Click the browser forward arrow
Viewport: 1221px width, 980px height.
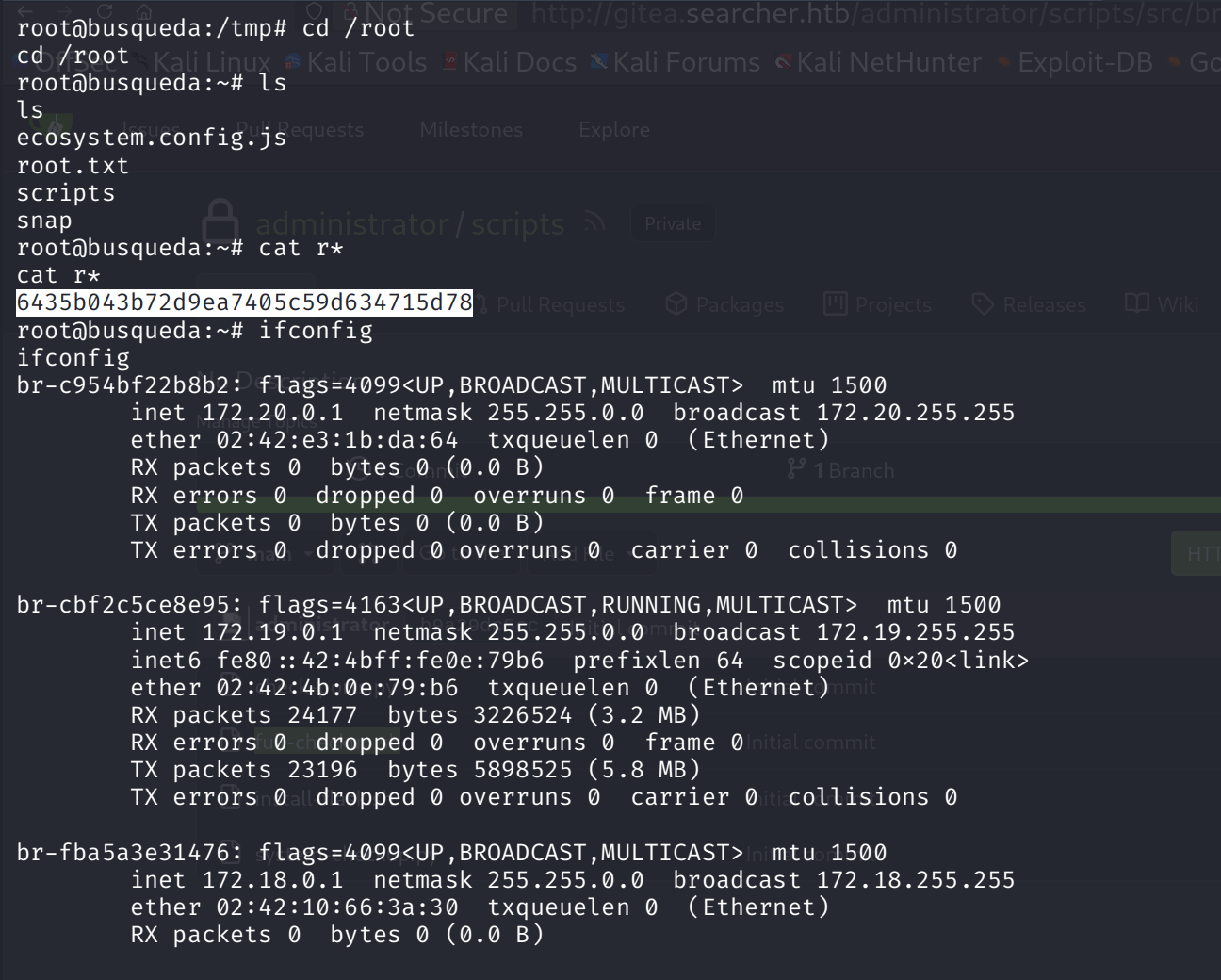66,11
